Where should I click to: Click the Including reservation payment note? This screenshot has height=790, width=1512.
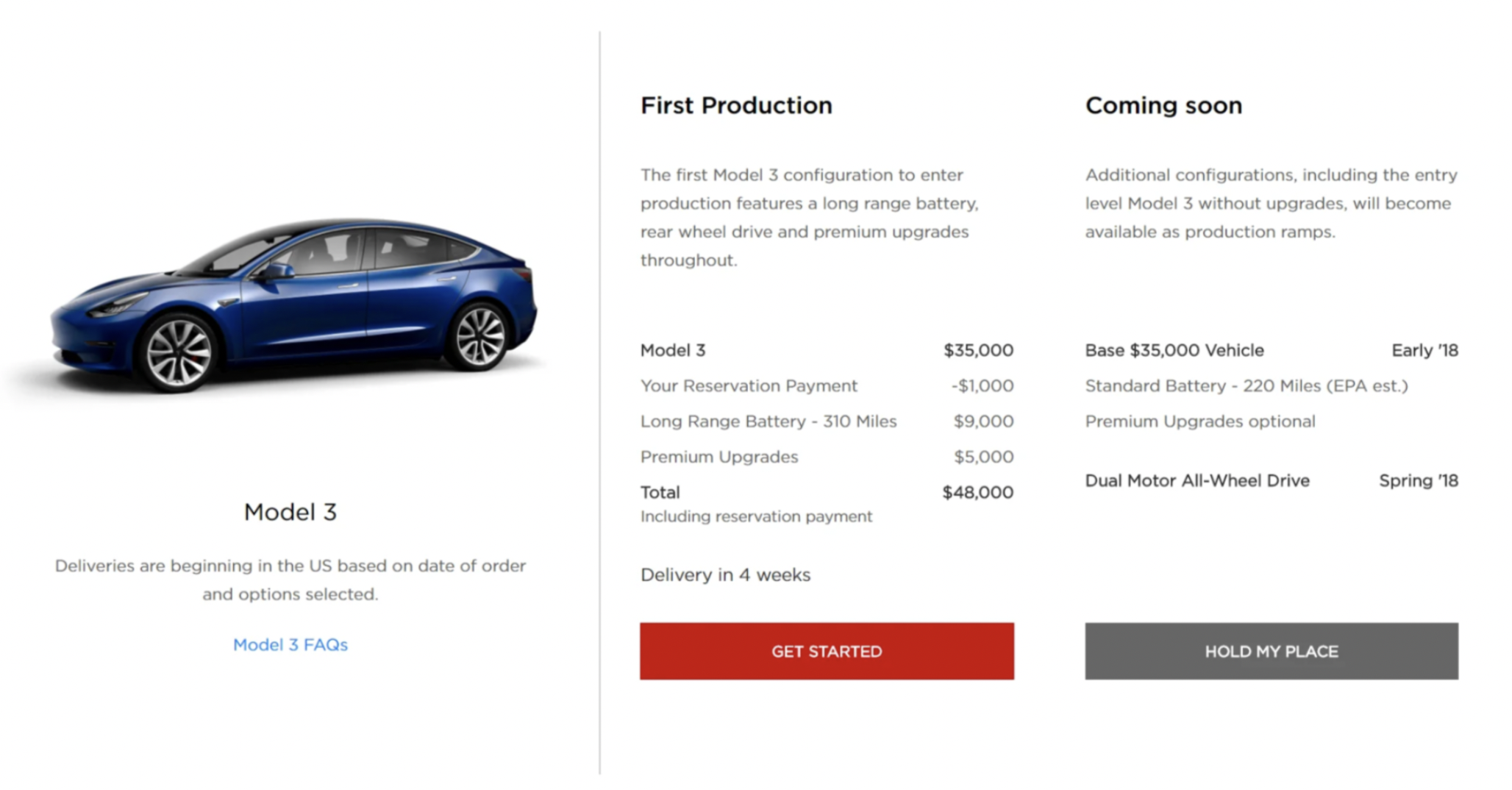coord(756,516)
